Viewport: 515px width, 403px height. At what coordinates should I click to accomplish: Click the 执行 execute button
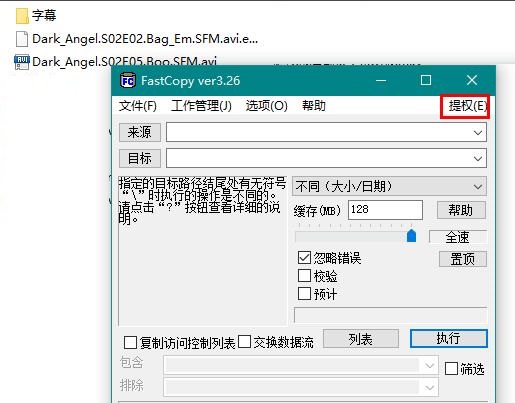pyautogui.click(x=448, y=339)
